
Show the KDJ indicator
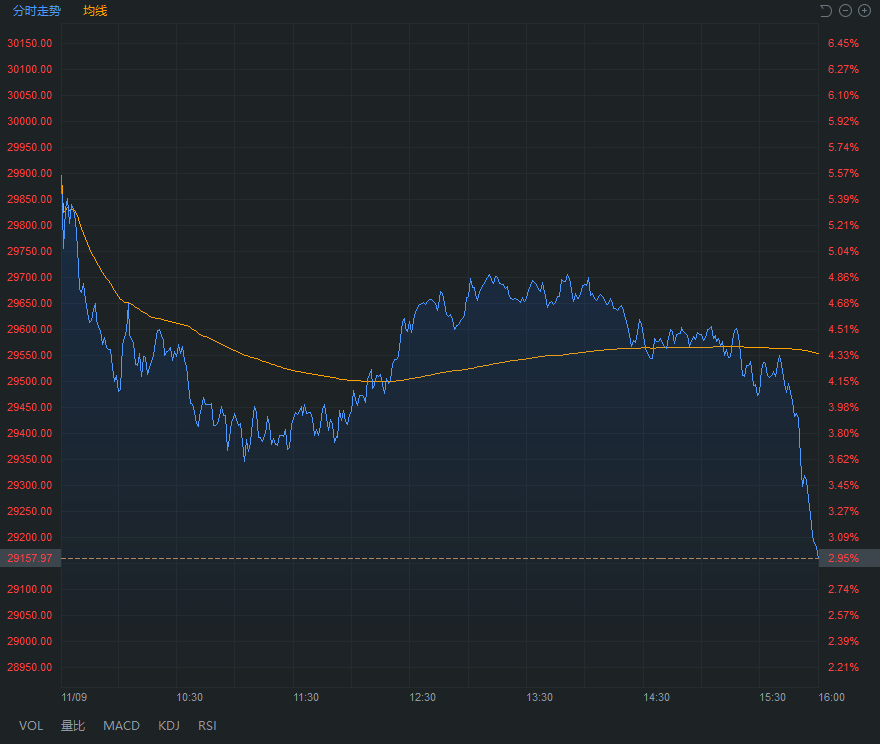tap(169, 725)
